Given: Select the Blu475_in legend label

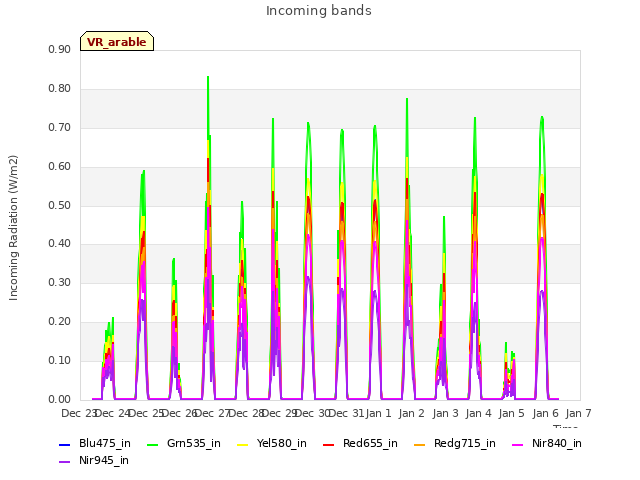Looking at the screenshot, I should pyautogui.click(x=105, y=443).
